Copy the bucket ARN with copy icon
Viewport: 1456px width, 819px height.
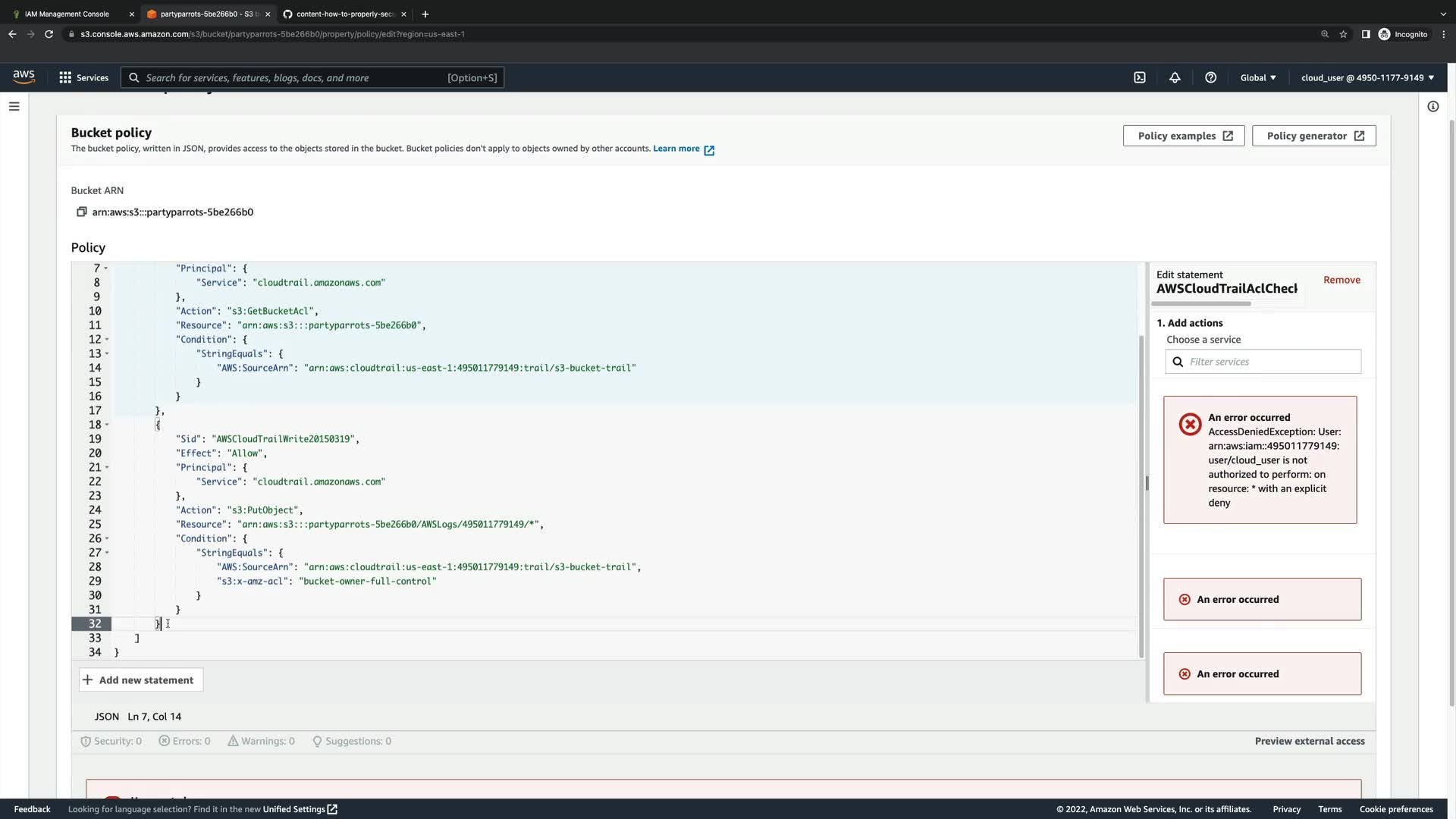point(81,212)
